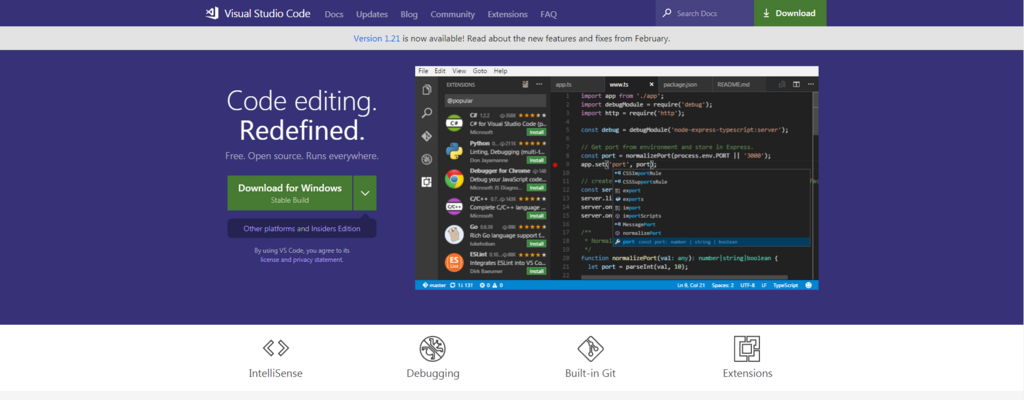Open the Edit menu in the editor screenshot
The image size is (1024, 400).
point(440,71)
